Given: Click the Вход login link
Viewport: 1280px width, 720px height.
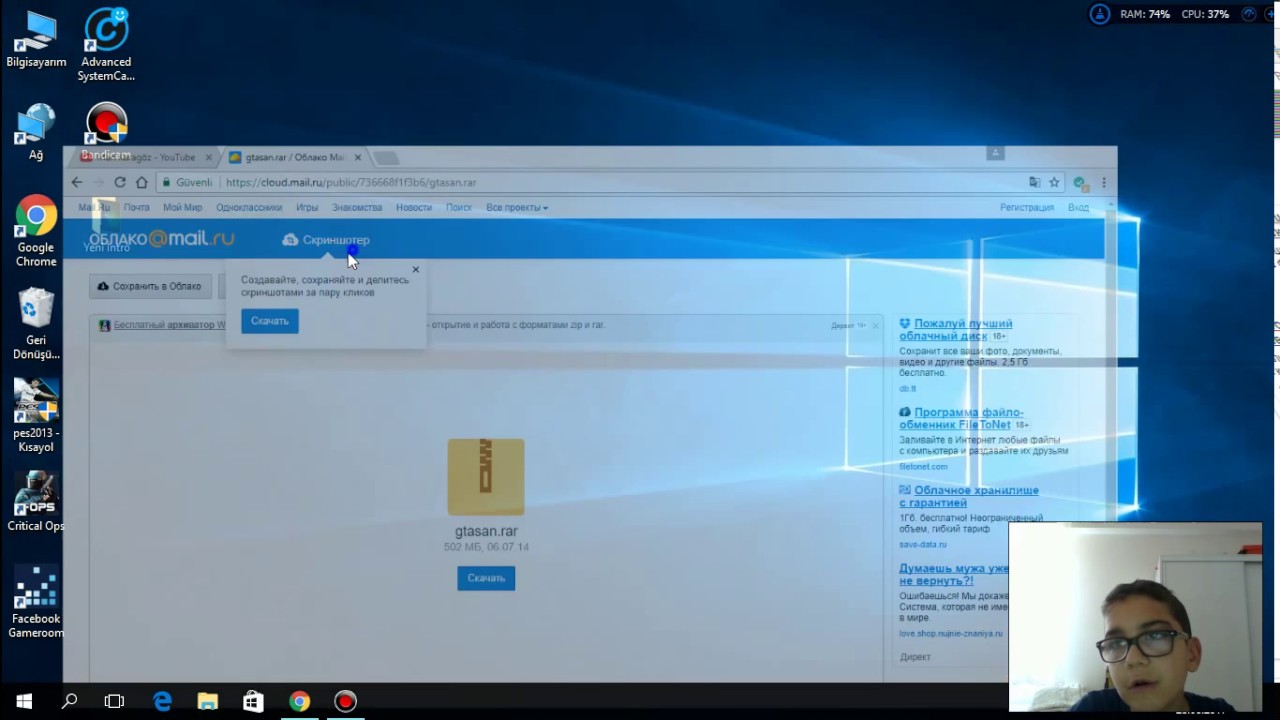Looking at the screenshot, I should pos(1078,207).
